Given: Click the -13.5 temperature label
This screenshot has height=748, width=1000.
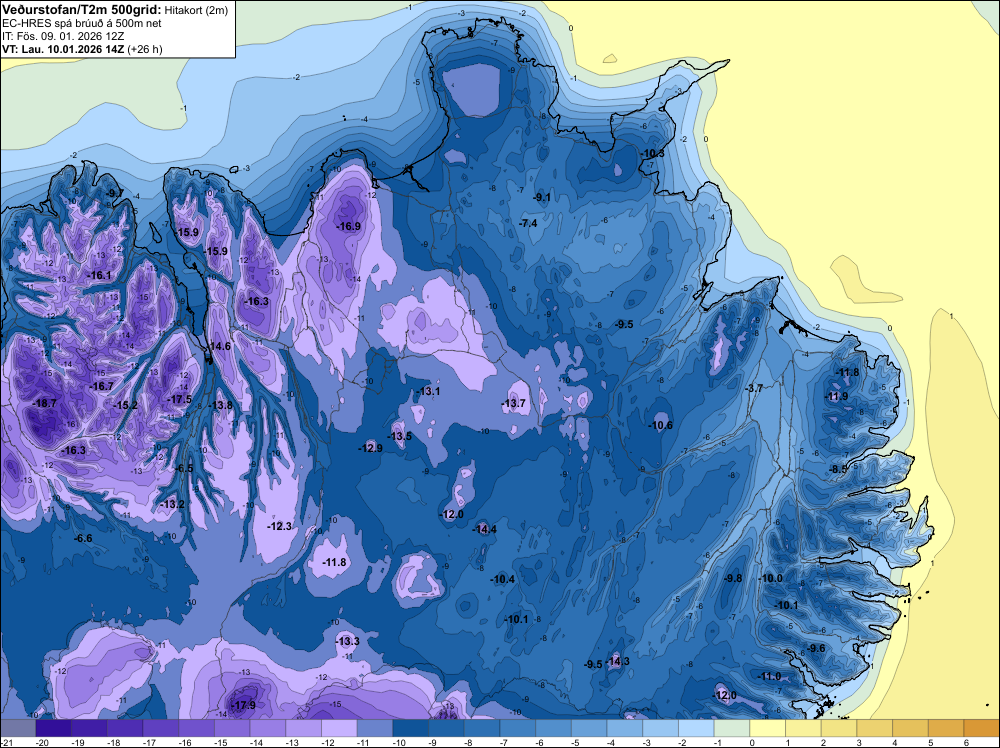Looking at the screenshot, I should (x=400, y=436).
